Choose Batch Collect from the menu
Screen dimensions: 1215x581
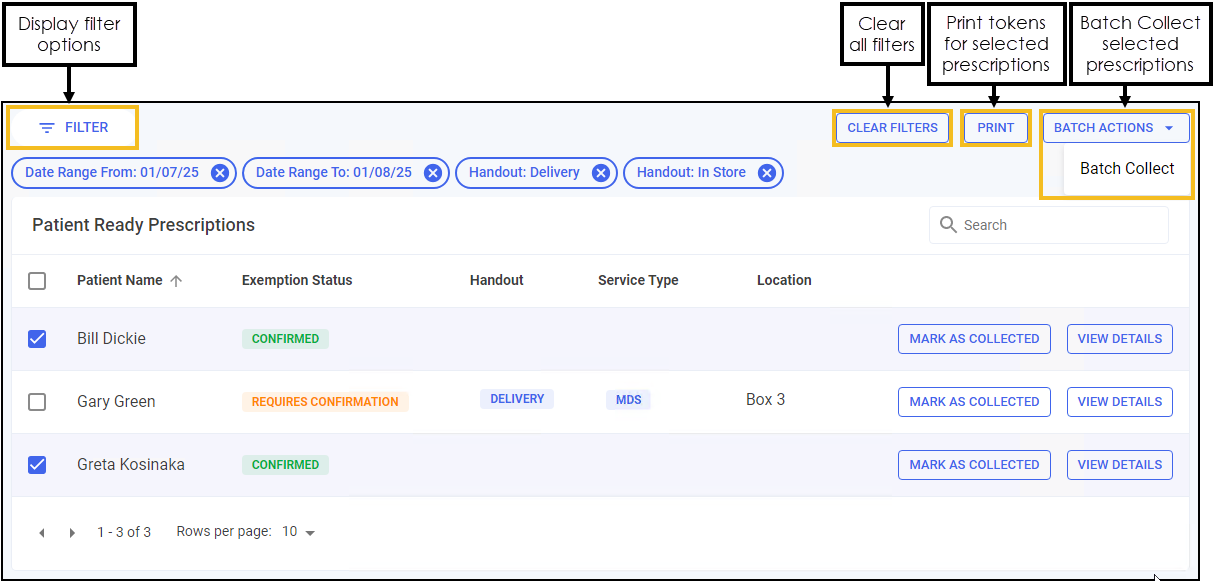tap(1127, 169)
